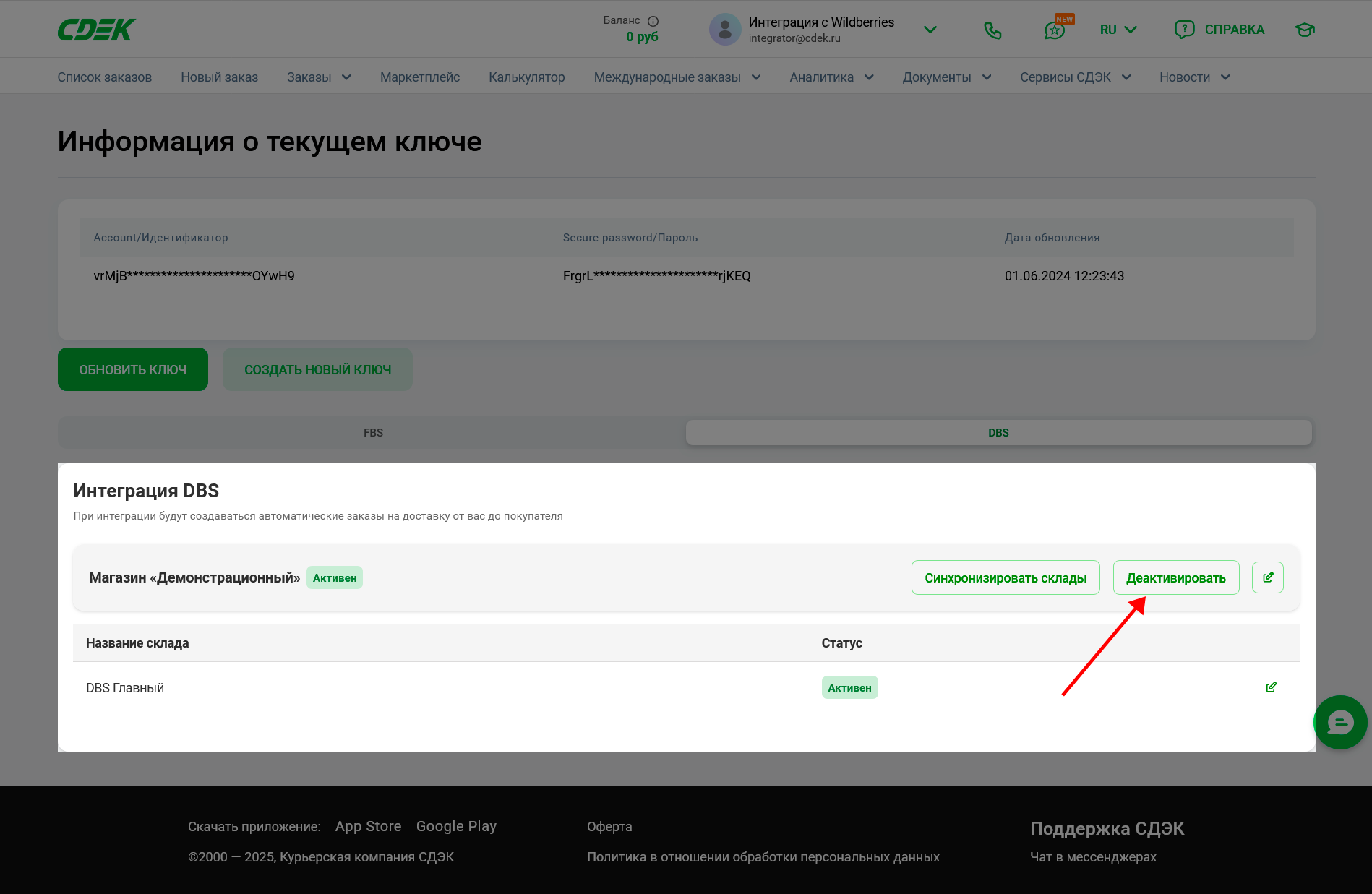Edit the DBS Главный warehouse row

pos(1271,687)
